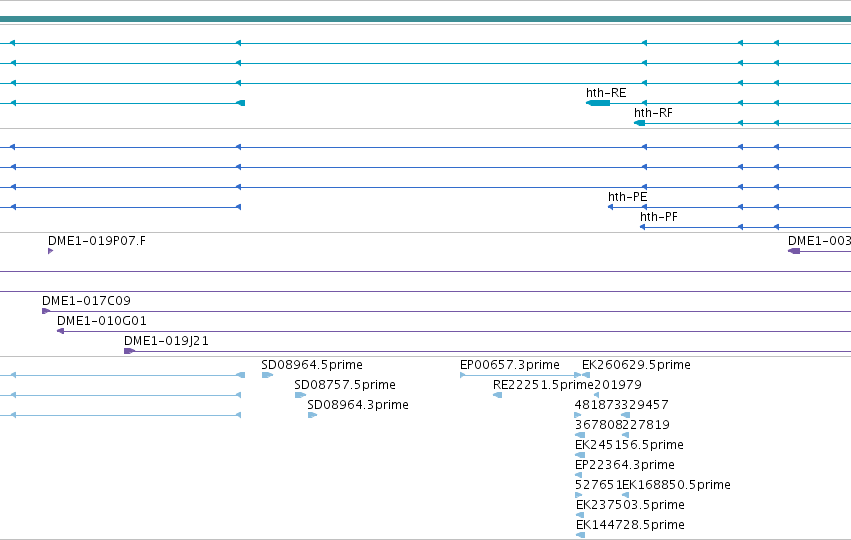
Task: Click the hth-RF transcript label
Action: [653, 113]
